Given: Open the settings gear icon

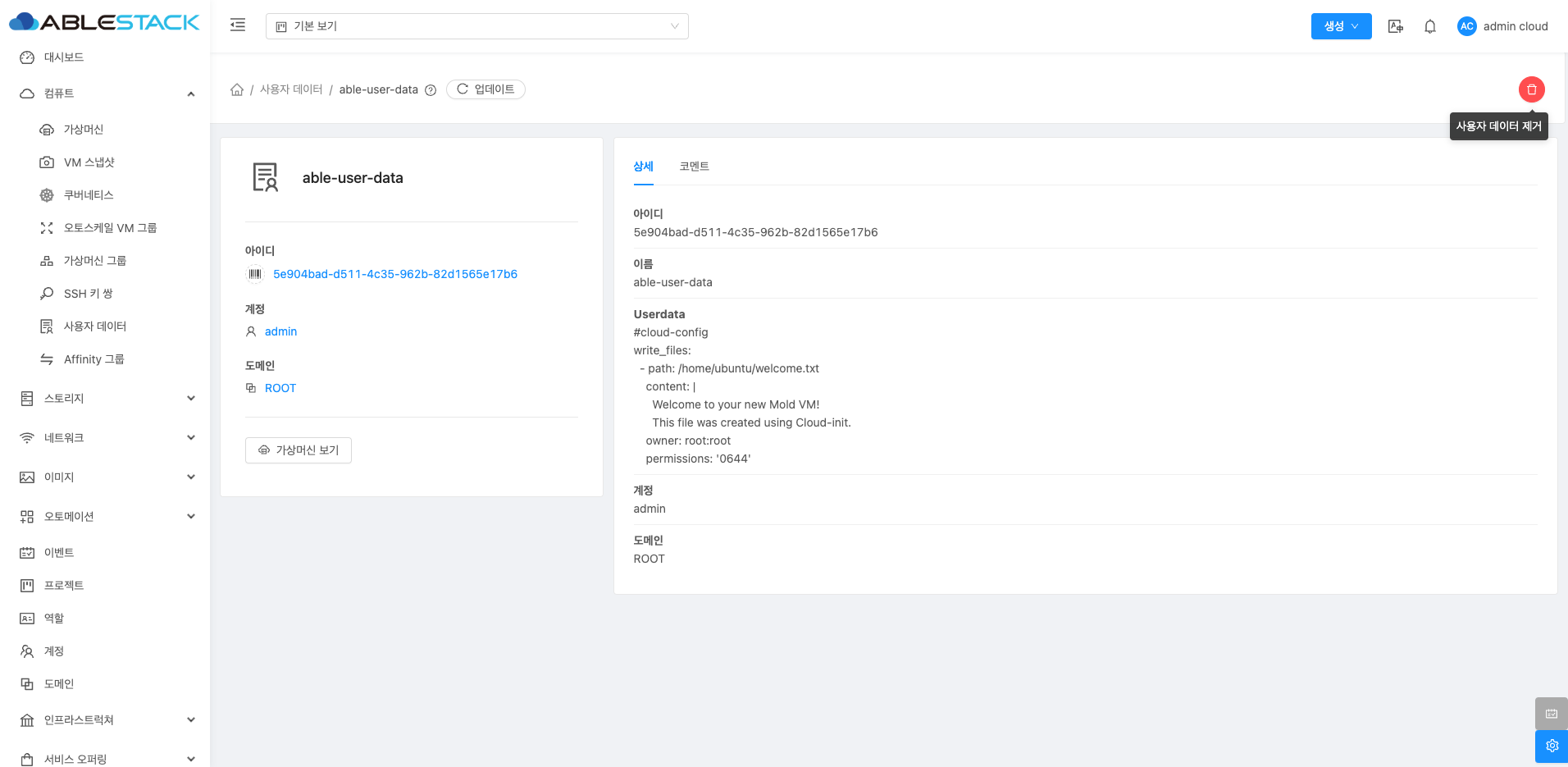Looking at the screenshot, I should [x=1552, y=746].
